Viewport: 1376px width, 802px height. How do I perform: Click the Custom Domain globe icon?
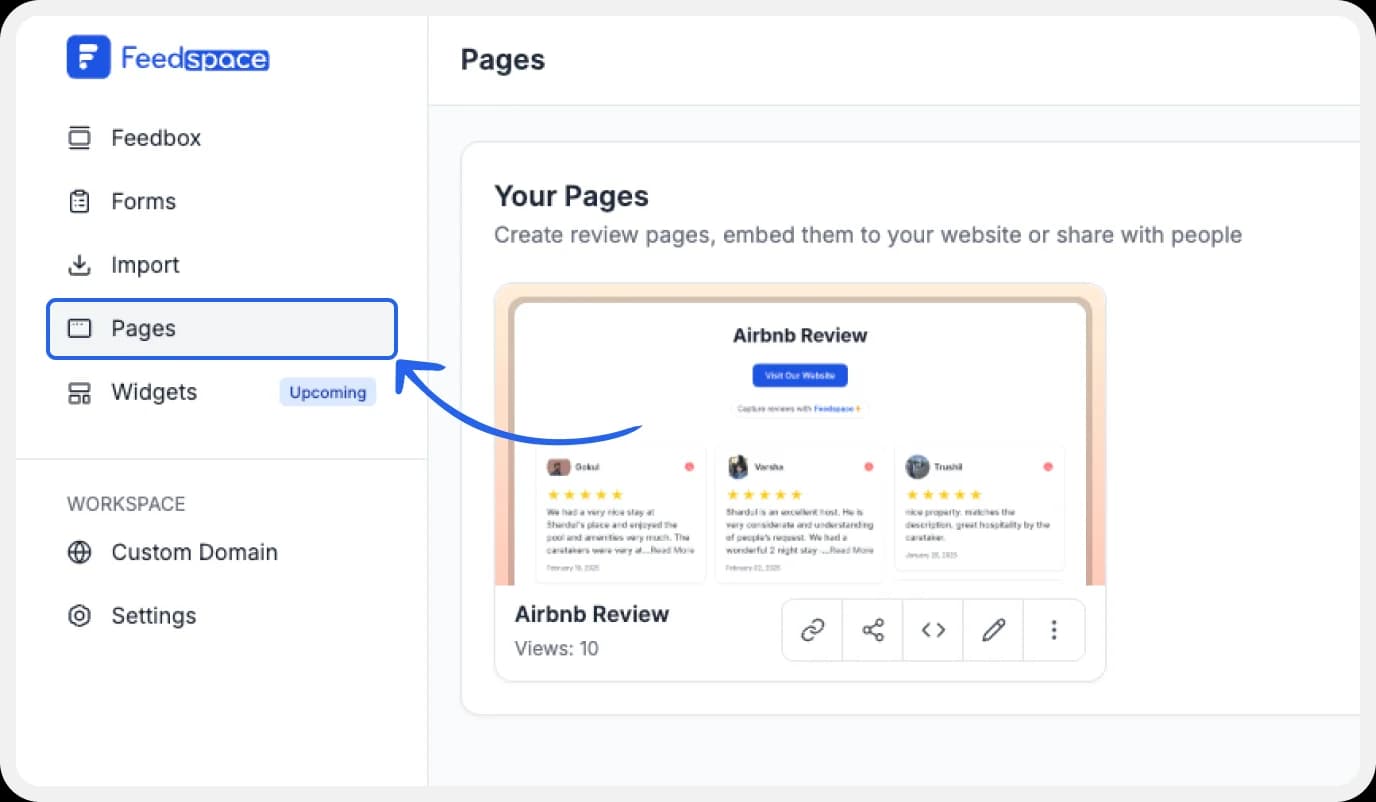[x=79, y=553]
